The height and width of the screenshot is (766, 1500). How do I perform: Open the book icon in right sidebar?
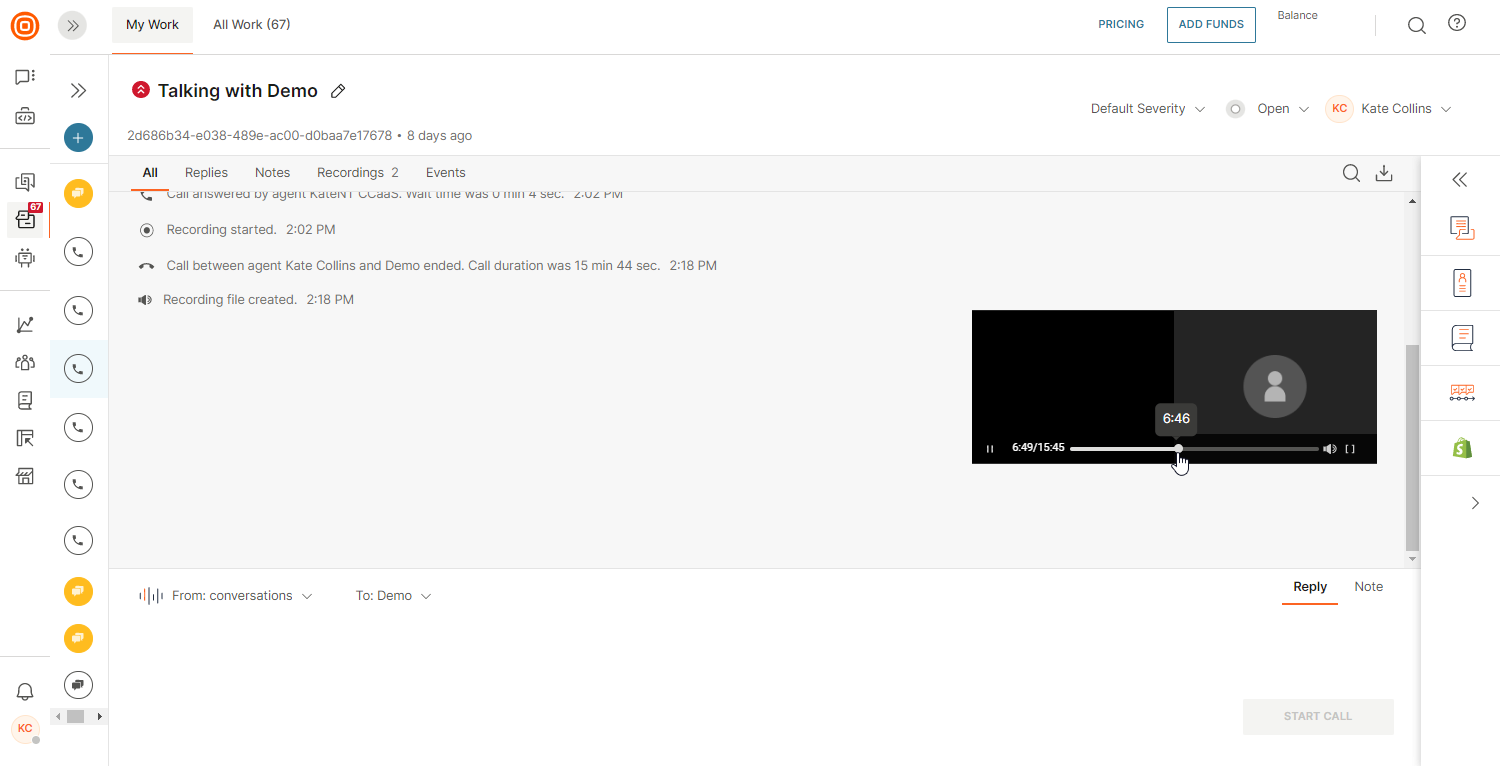(x=1462, y=338)
